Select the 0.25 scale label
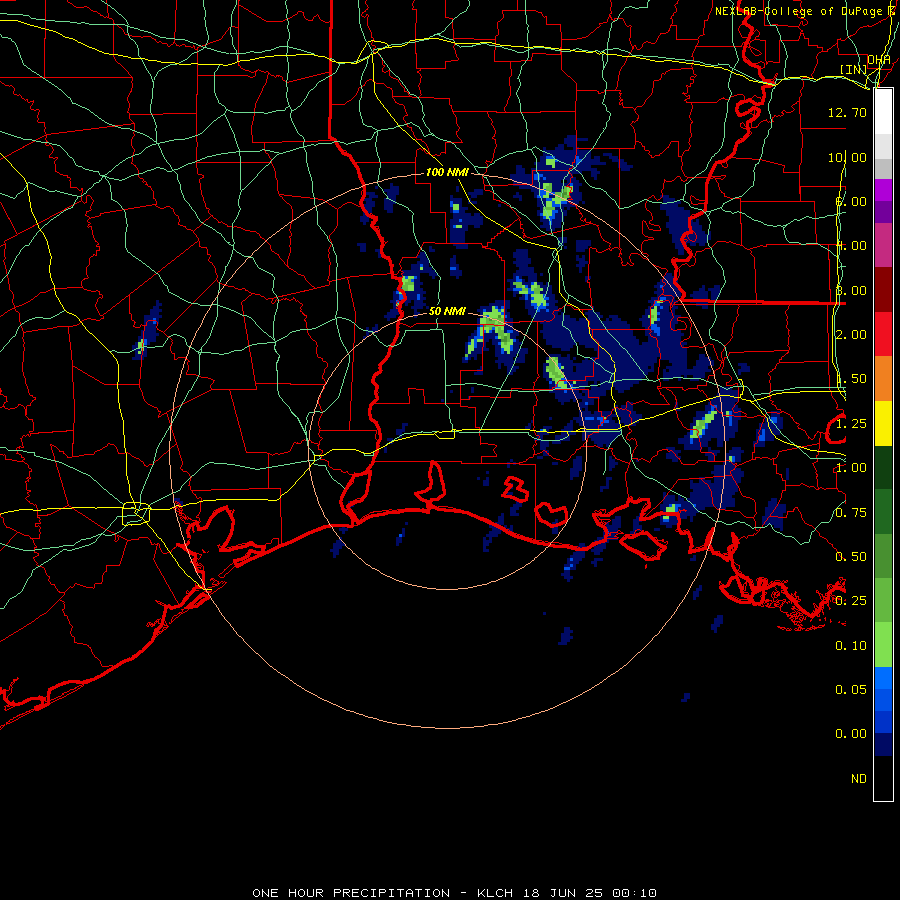The height and width of the screenshot is (900, 900). [x=851, y=601]
